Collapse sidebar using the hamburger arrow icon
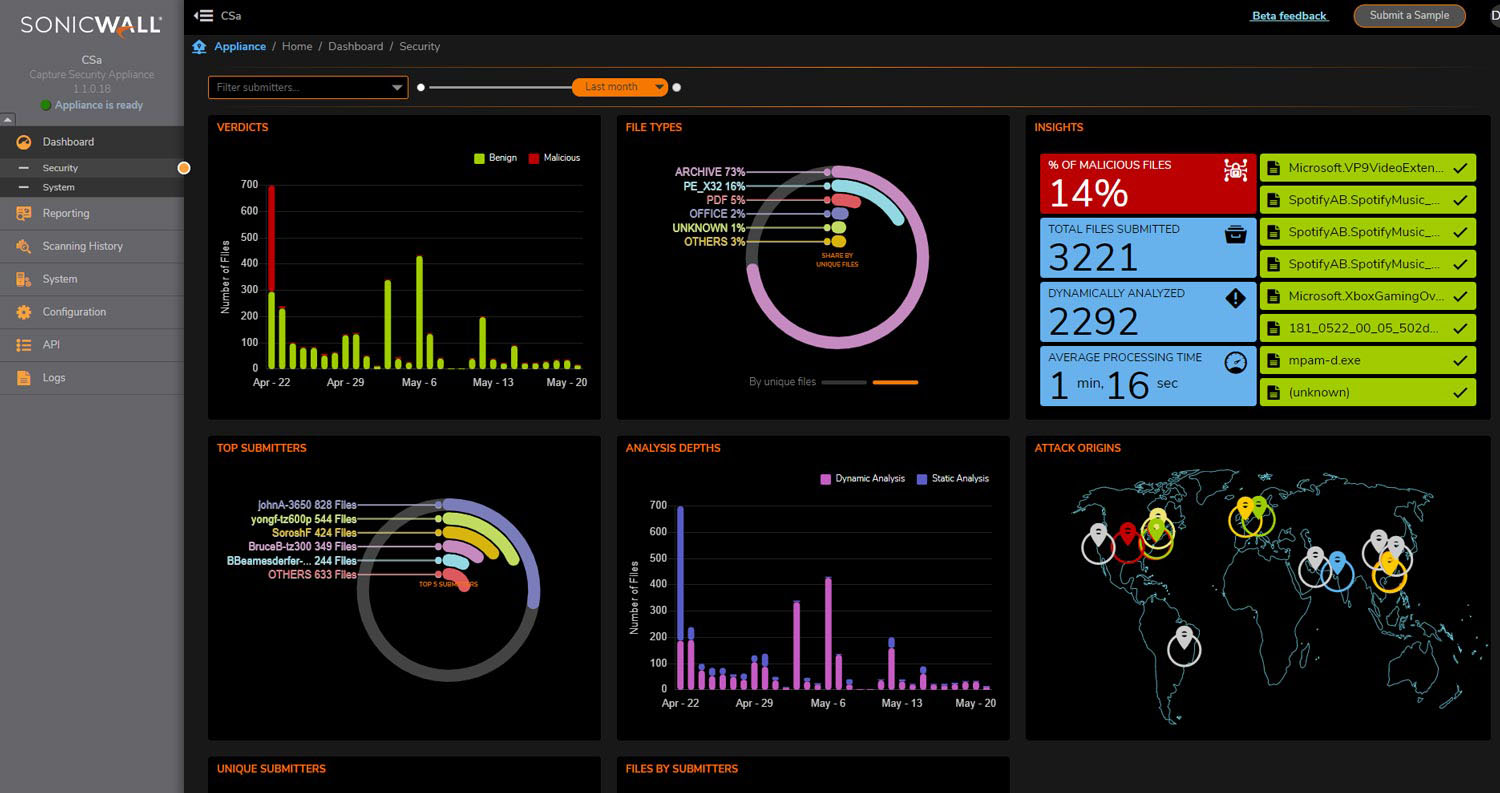Image resolution: width=1500 pixels, height=793 pixels. pos(204,15)
